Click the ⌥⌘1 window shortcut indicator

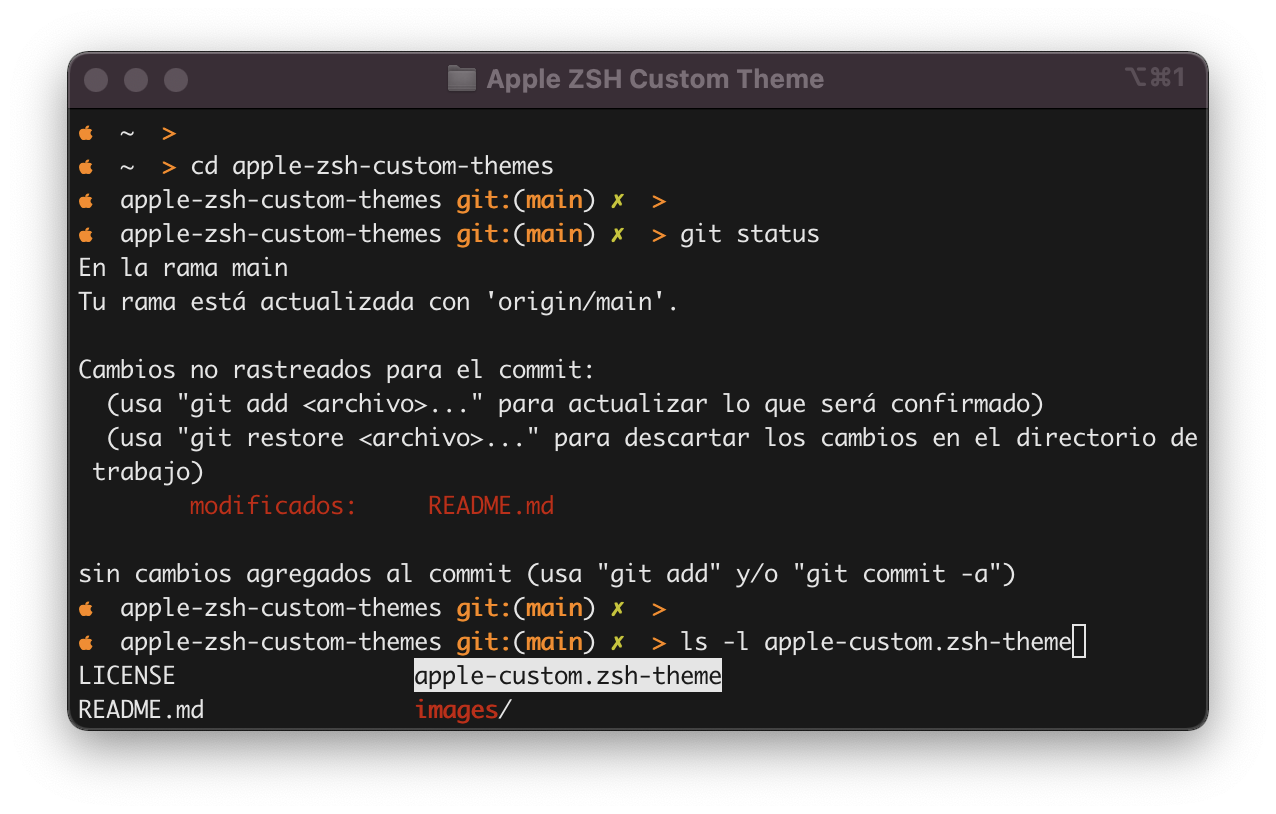click(x=1154, y=78)
